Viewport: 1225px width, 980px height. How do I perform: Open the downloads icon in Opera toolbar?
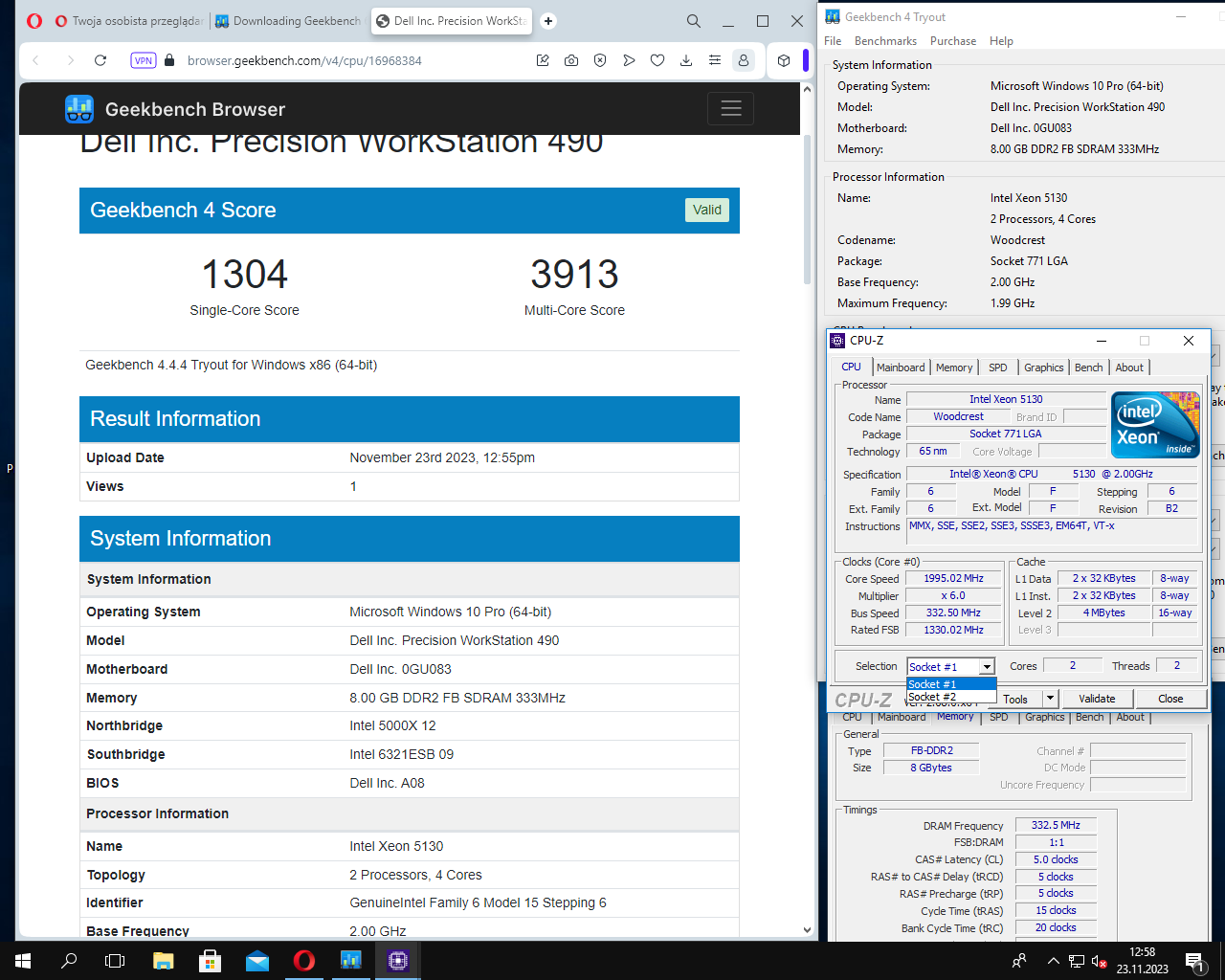click(686, 60)
